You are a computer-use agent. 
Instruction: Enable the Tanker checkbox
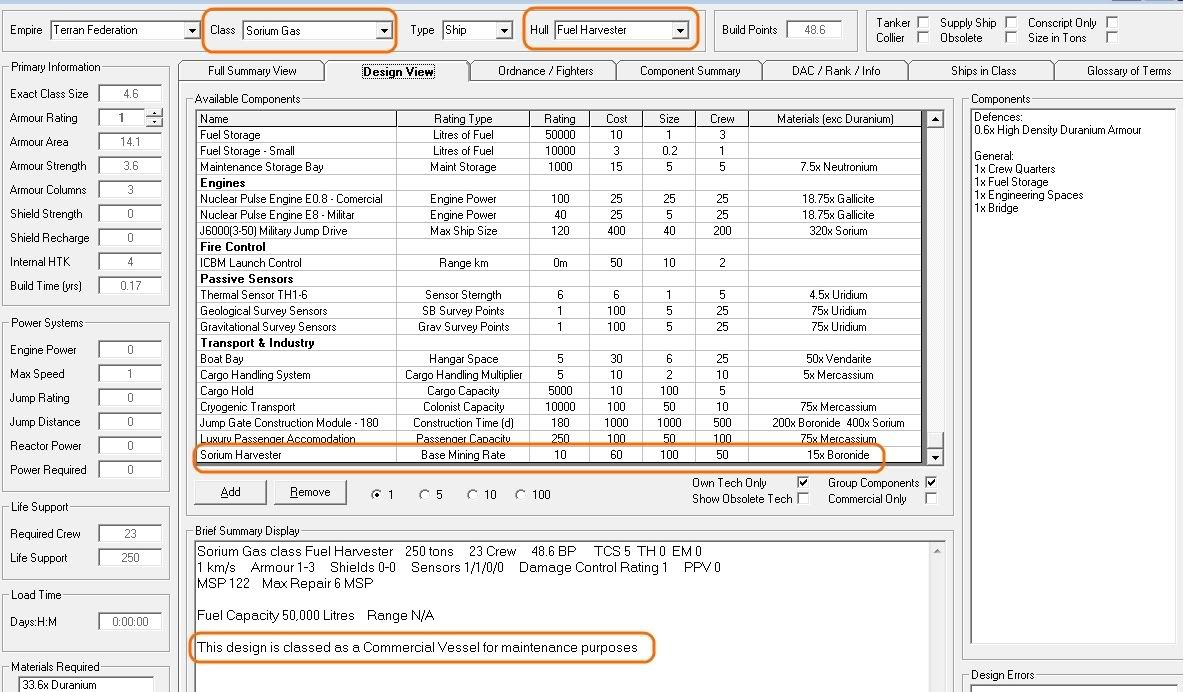[923, 23]
